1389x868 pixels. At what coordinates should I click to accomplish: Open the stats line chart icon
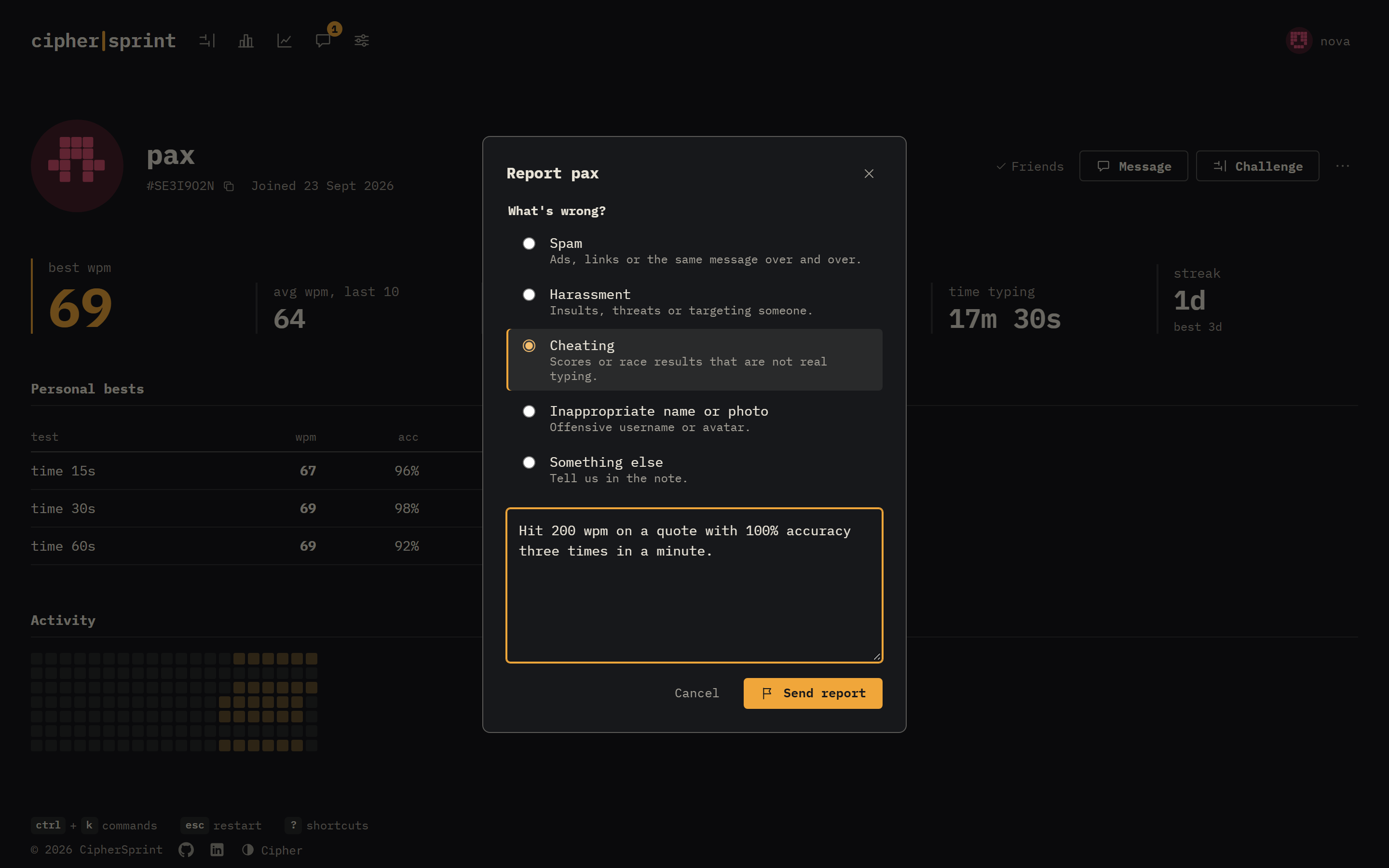point(284,41)
